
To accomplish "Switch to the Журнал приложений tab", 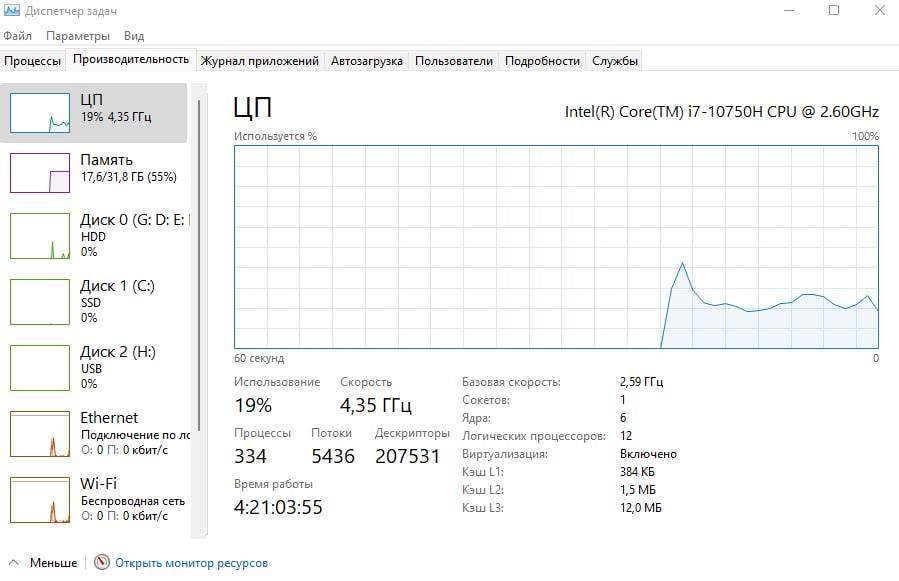I will coord(260,61).
